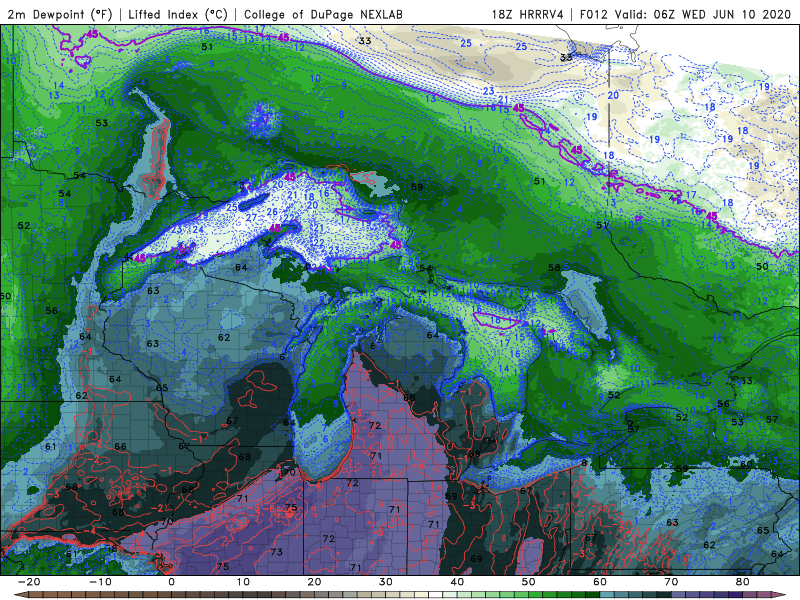This screenshot has width=800, height=600.
Task: Click the '18Z HRRRV4' model run label
Action: click(528, 14)
